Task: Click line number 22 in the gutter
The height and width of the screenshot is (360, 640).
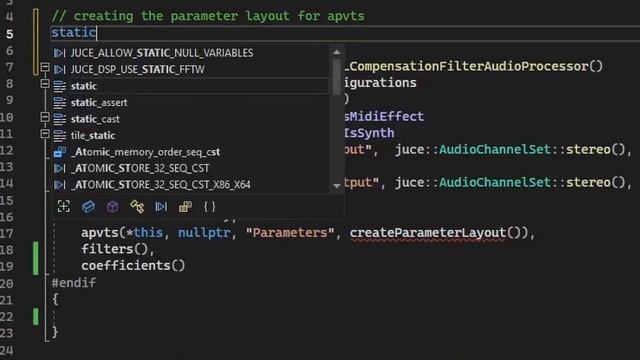Action: click(7, 317)
